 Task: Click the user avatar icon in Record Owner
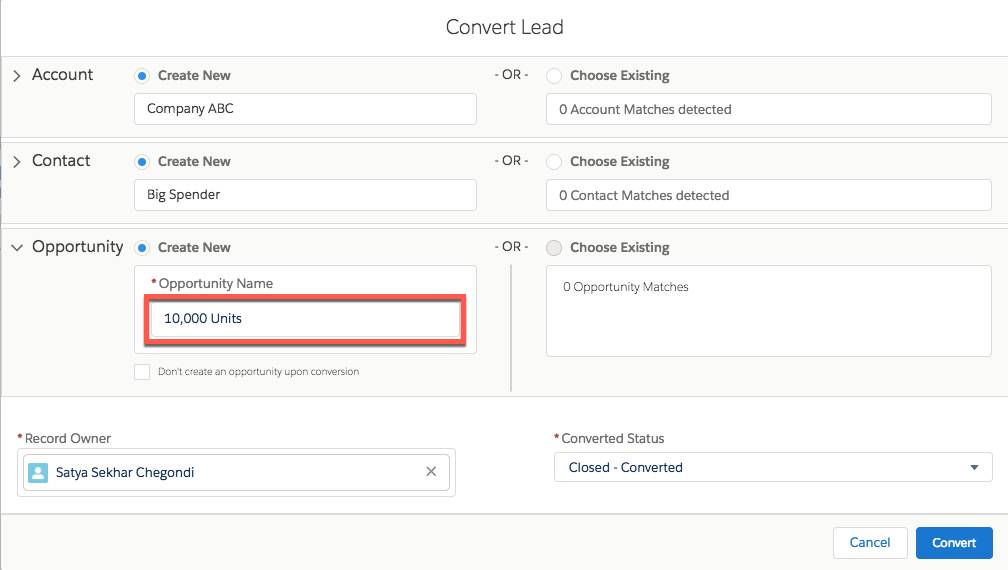[38, 473]
